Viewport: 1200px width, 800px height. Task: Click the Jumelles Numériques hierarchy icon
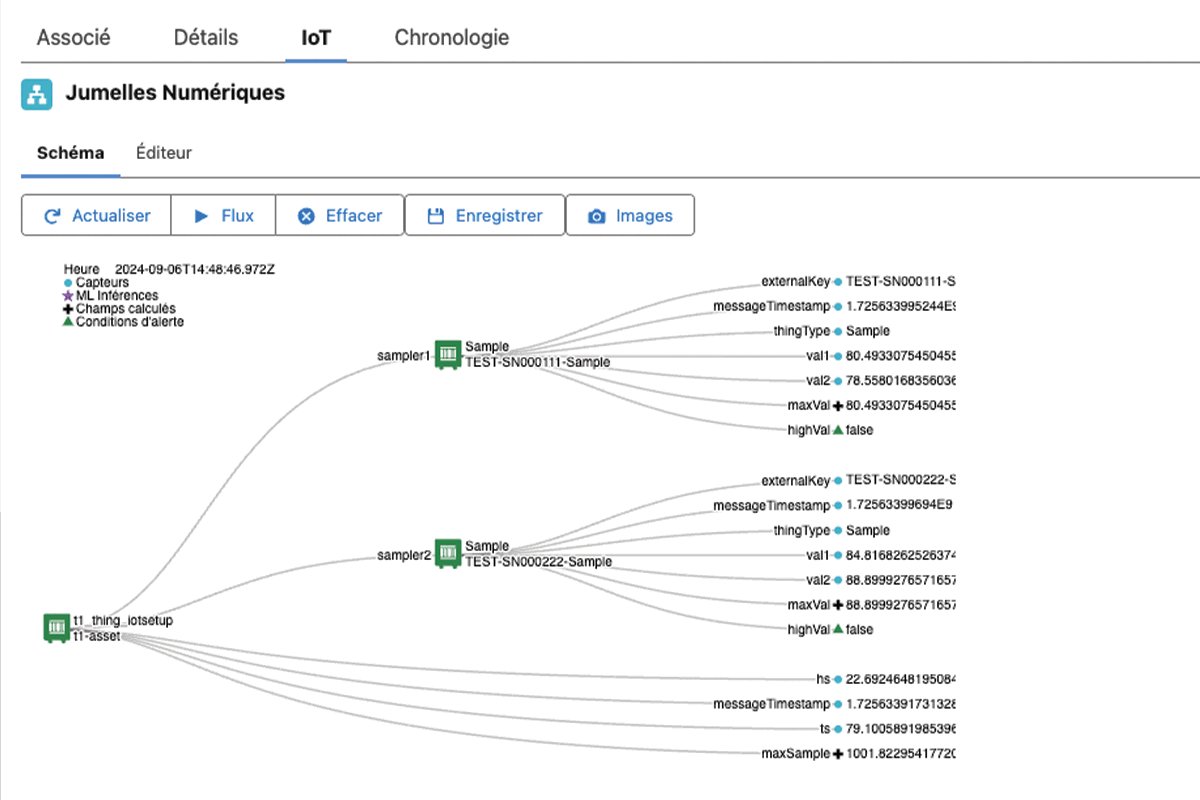click(x=37, y=94)
